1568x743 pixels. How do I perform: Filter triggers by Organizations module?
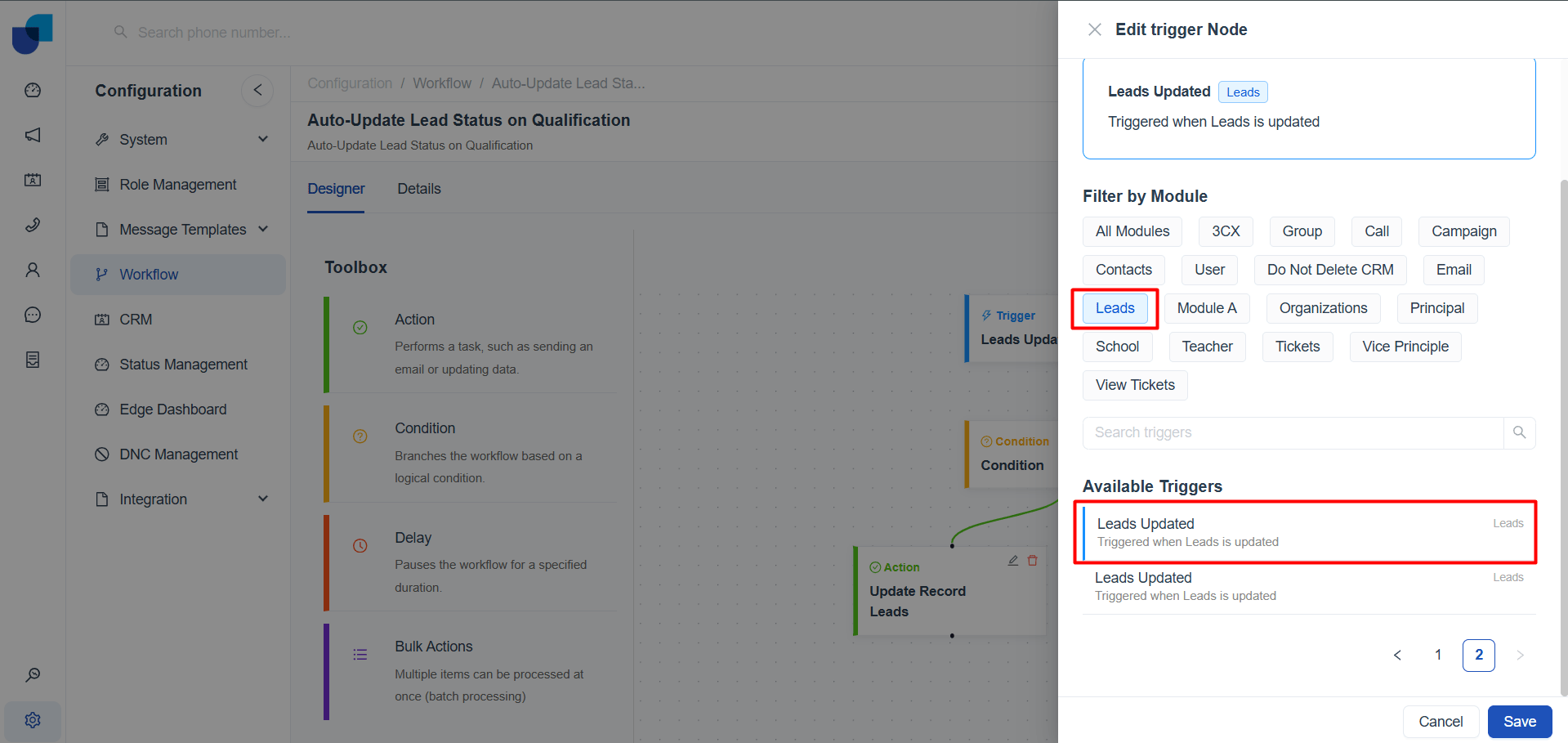1323,308
